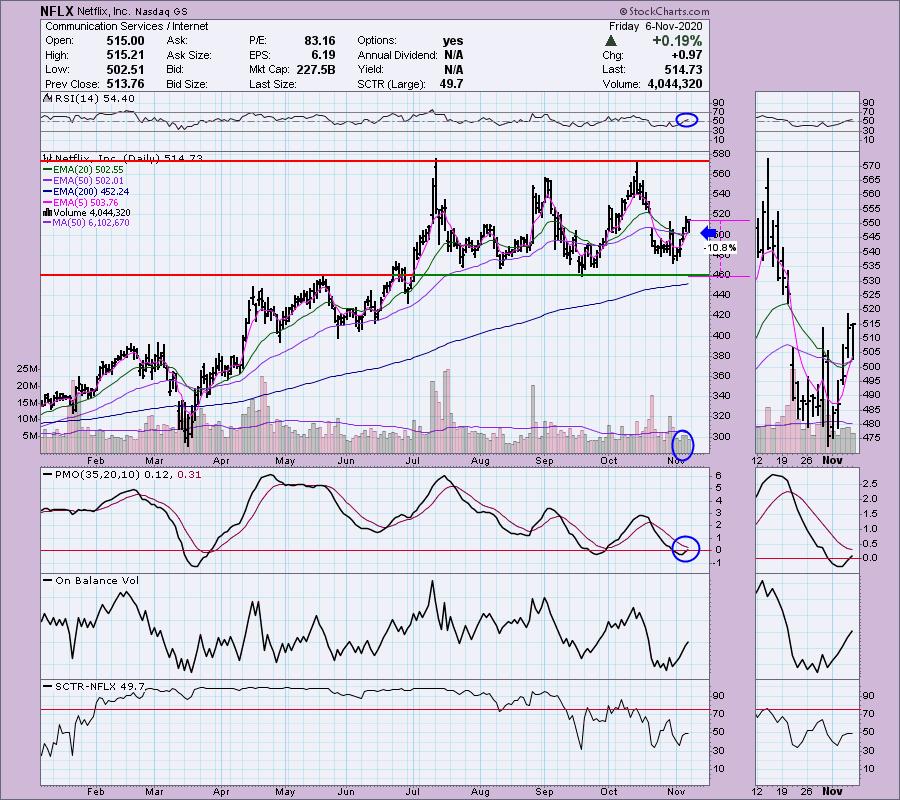The width and height of the screenshot is (900, 800).
Task: Click the Prev Close value '513.76'
Action: coord(125,84)
